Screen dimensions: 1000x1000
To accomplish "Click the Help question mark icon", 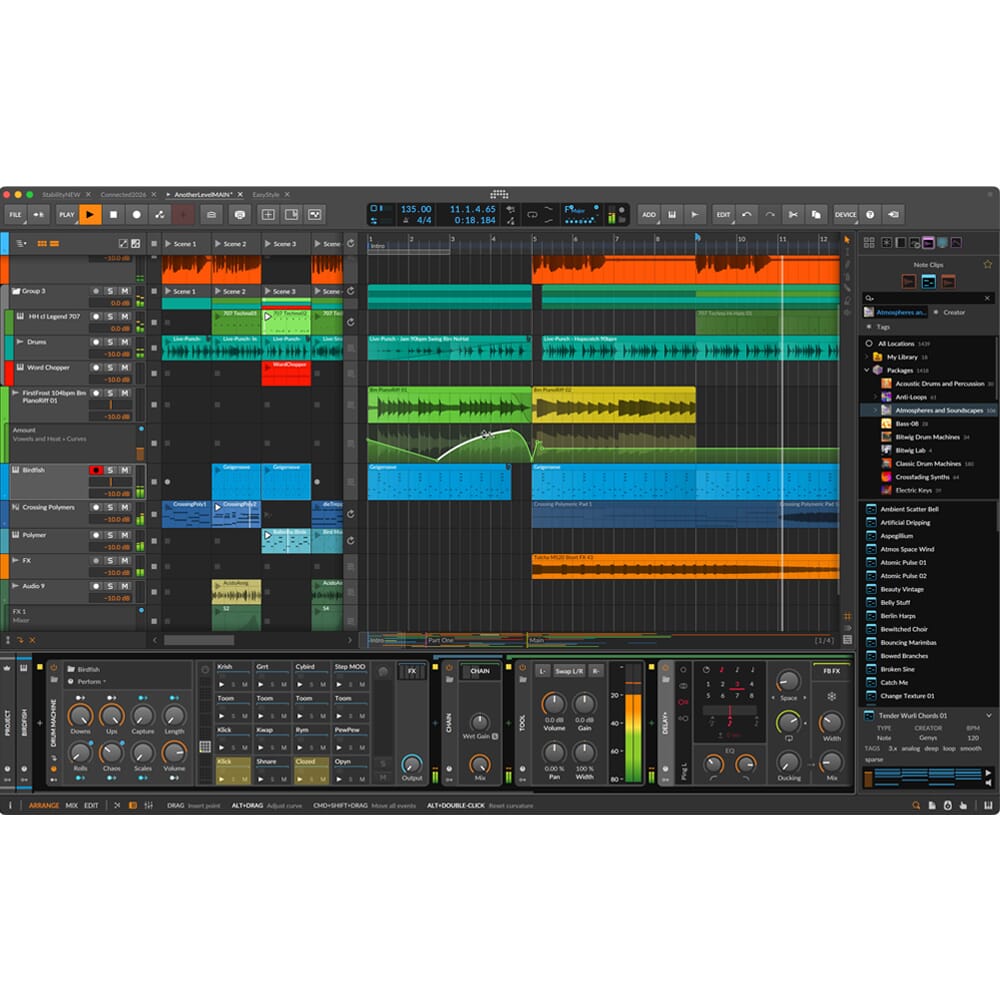I will 870,214.
